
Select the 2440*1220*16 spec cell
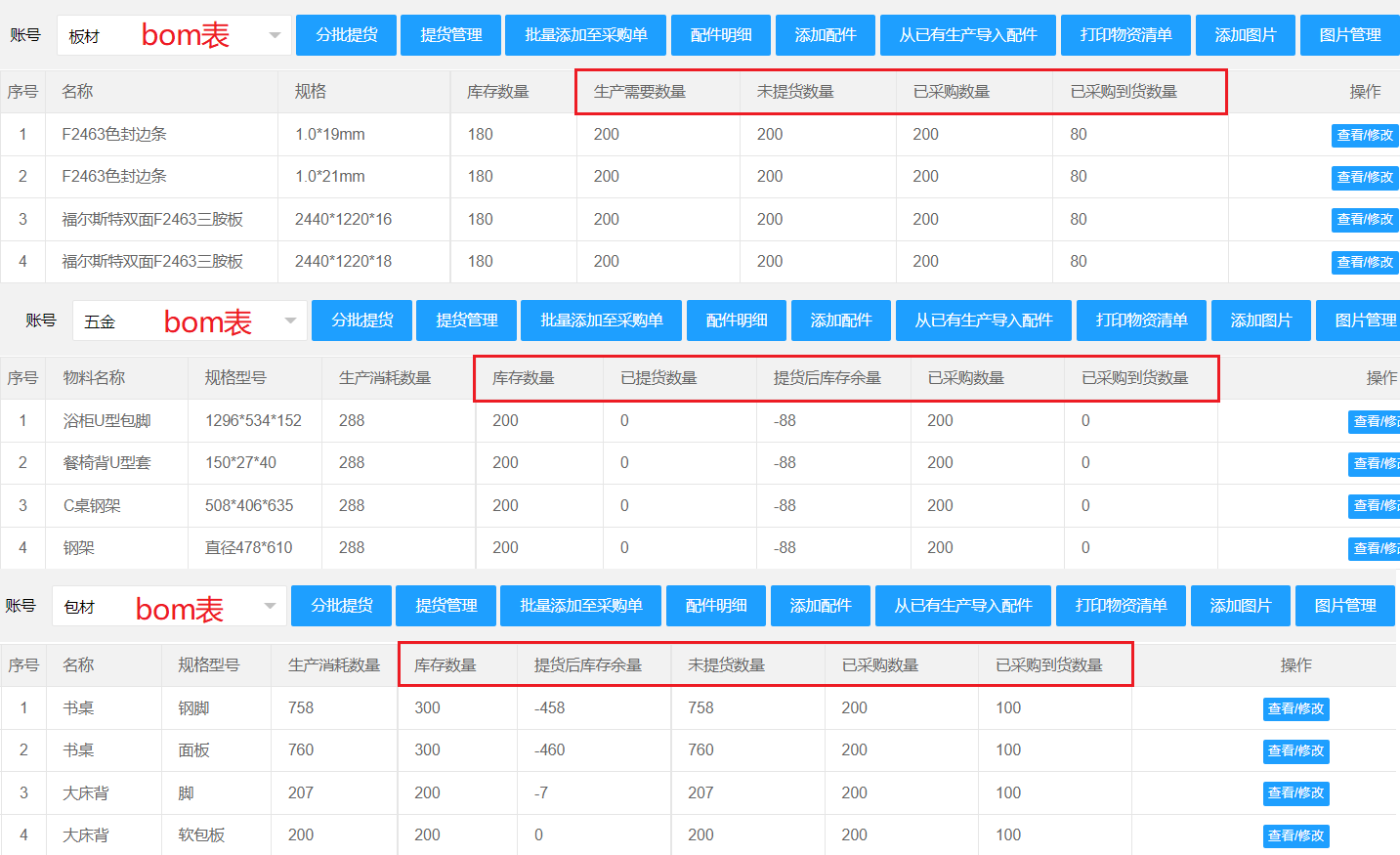pyautogui.click(x=363, y=219)
